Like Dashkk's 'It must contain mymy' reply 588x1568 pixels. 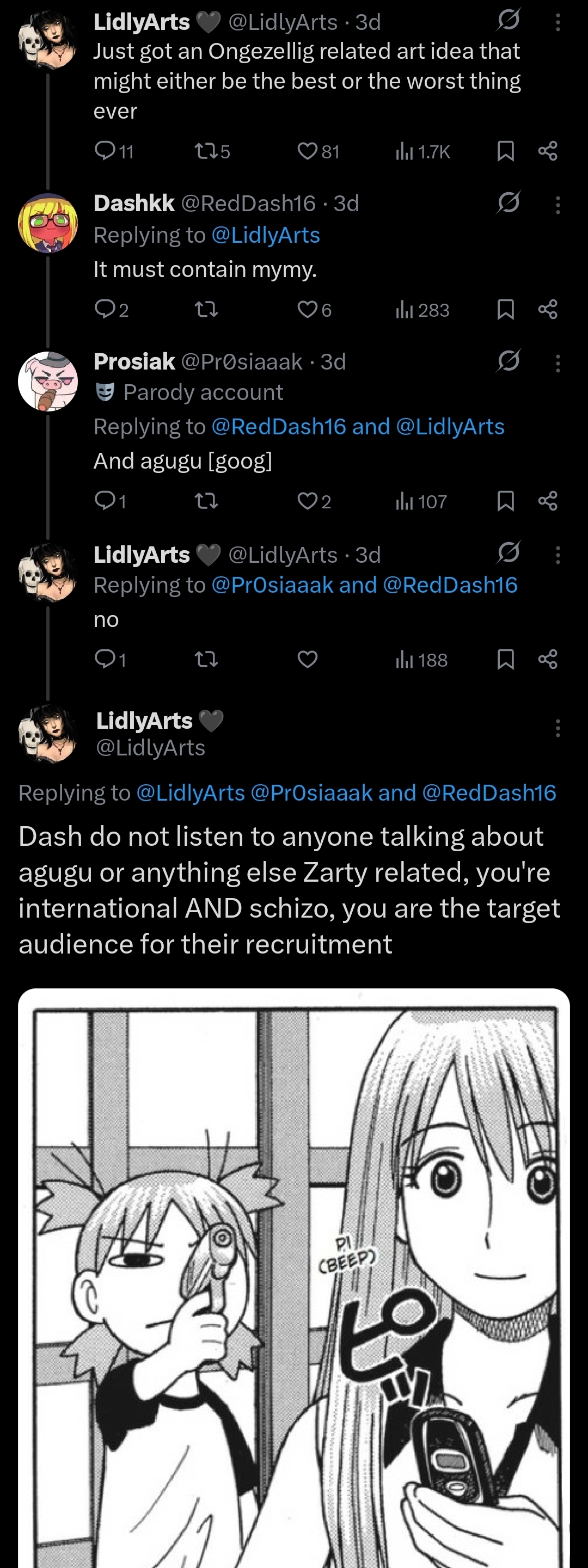point(308,310)
